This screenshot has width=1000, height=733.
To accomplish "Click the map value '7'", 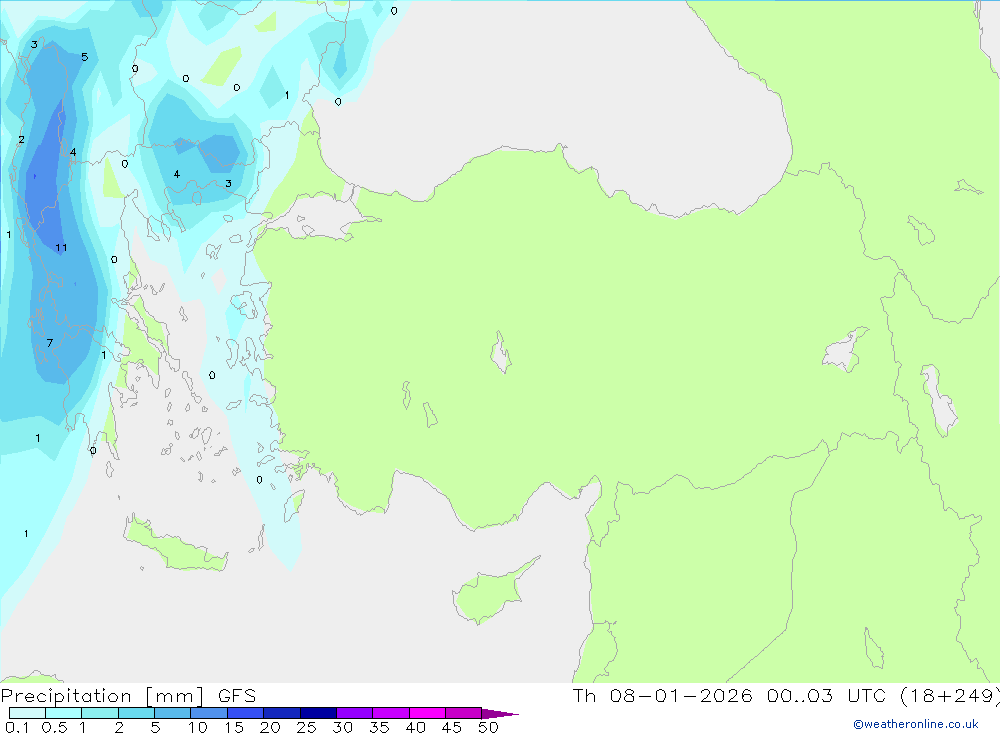I will [x=50, y=343].
